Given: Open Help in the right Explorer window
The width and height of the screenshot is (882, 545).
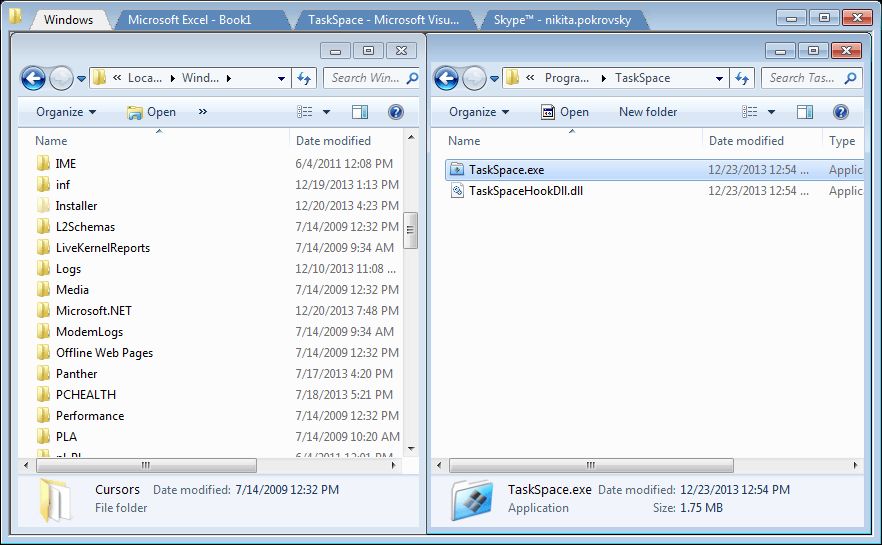Looking at the screenshot, I should click(841, 112).
